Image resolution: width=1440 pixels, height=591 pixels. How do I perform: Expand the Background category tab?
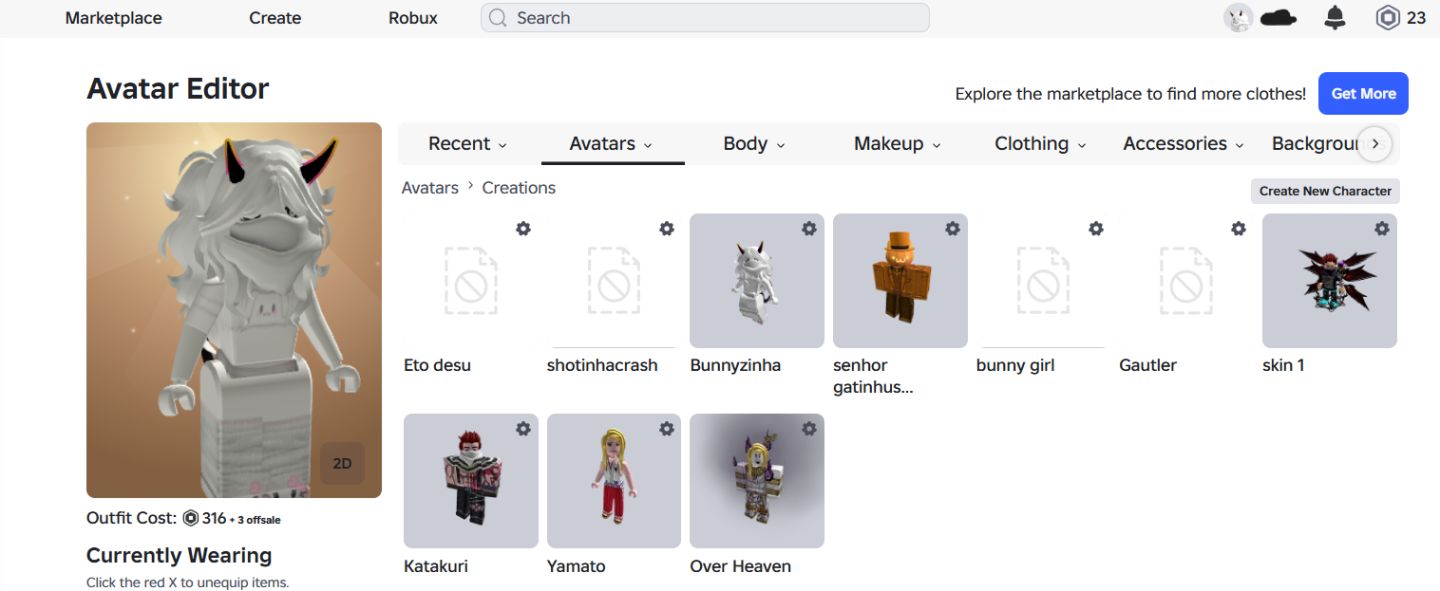tap(1315, 144)
